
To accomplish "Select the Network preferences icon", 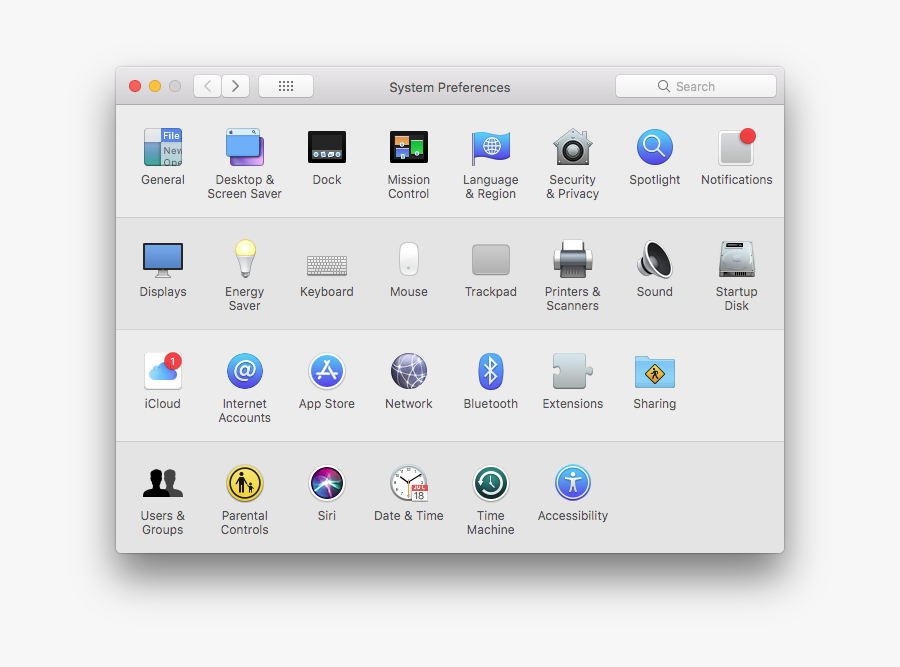I will 409,372.
